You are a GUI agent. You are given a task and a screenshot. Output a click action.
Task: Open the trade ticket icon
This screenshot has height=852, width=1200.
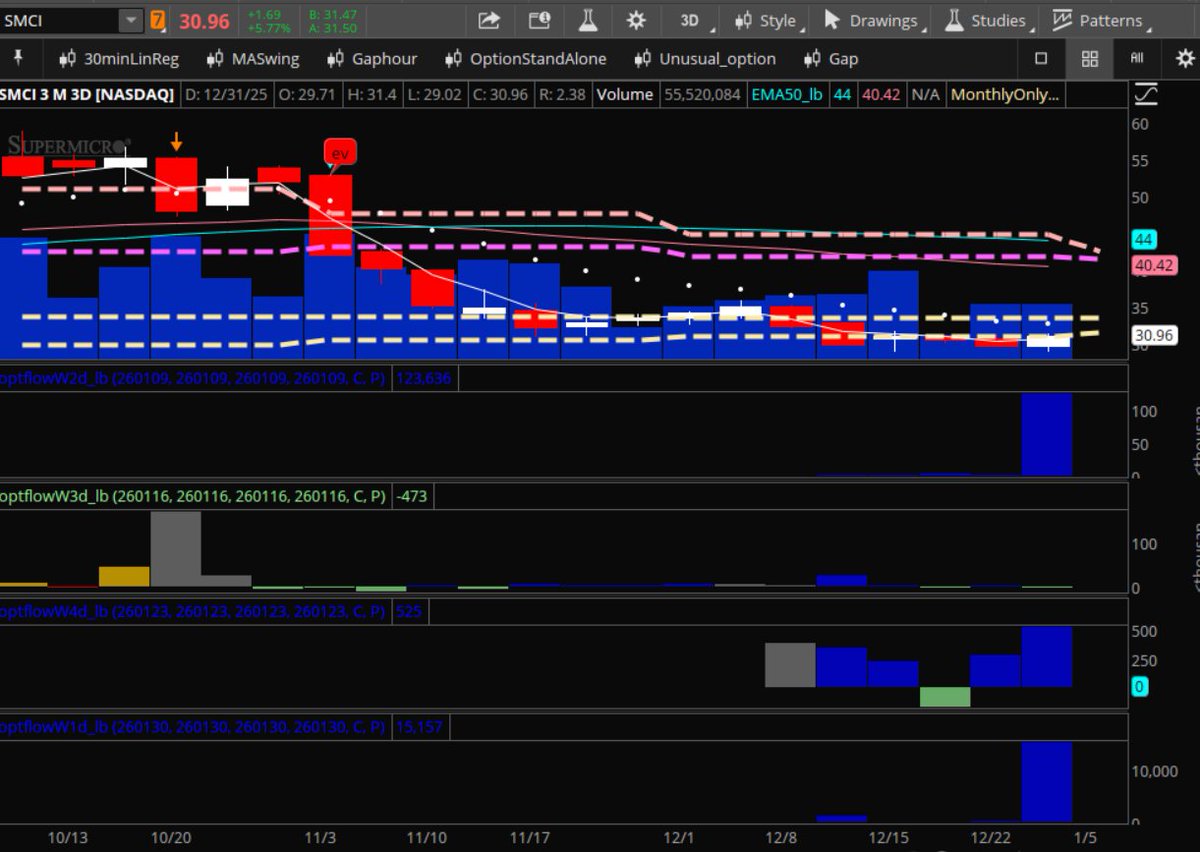point(539,20)
